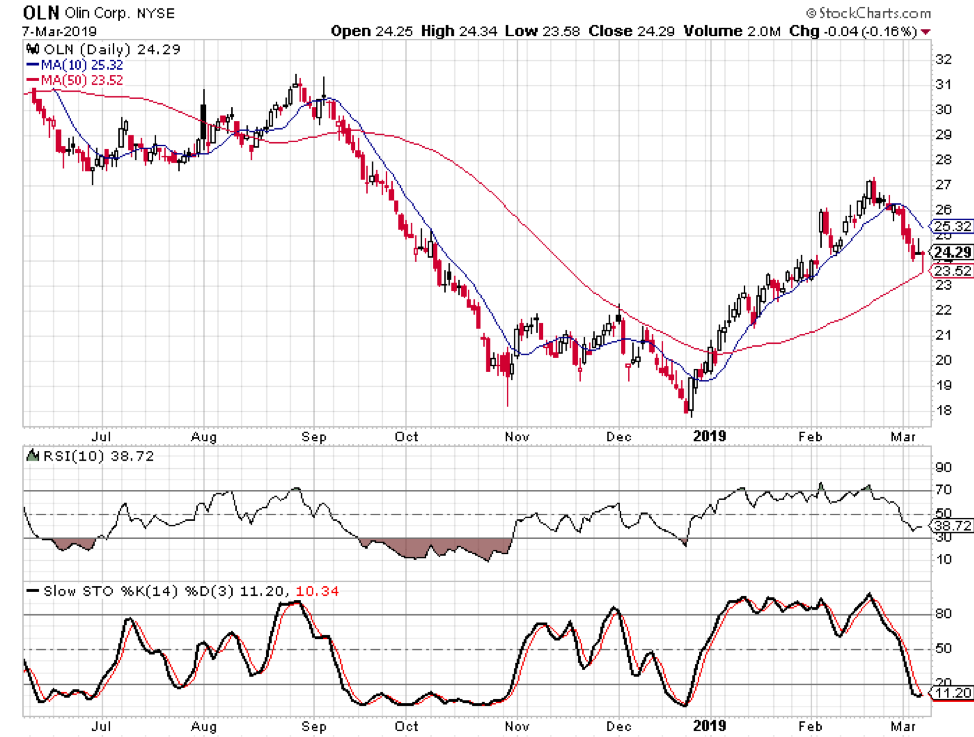Image resolution: width=974 pixels, height=737 pixels.
Task: Click the OLN (Daily) 24.29 legend
Action: pyautogui.click(x=112, y=50)
